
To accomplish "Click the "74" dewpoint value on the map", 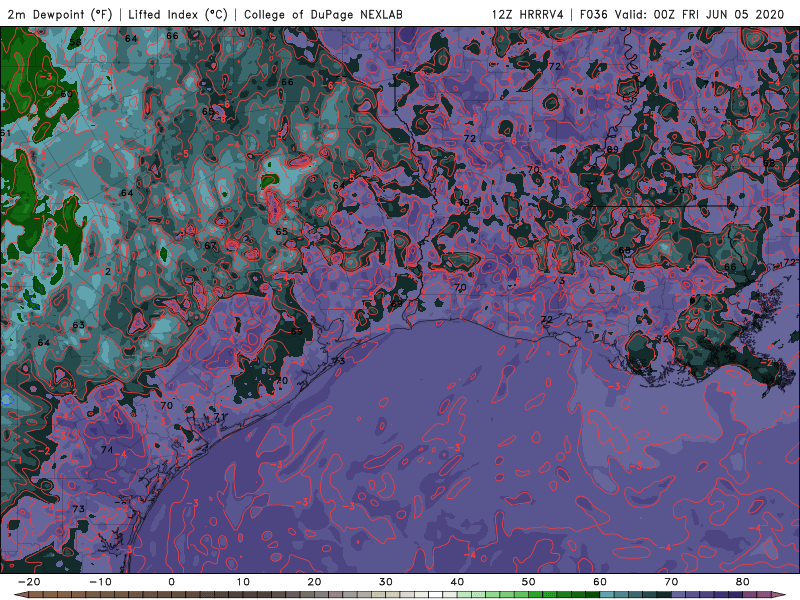I will pos(107,450).
